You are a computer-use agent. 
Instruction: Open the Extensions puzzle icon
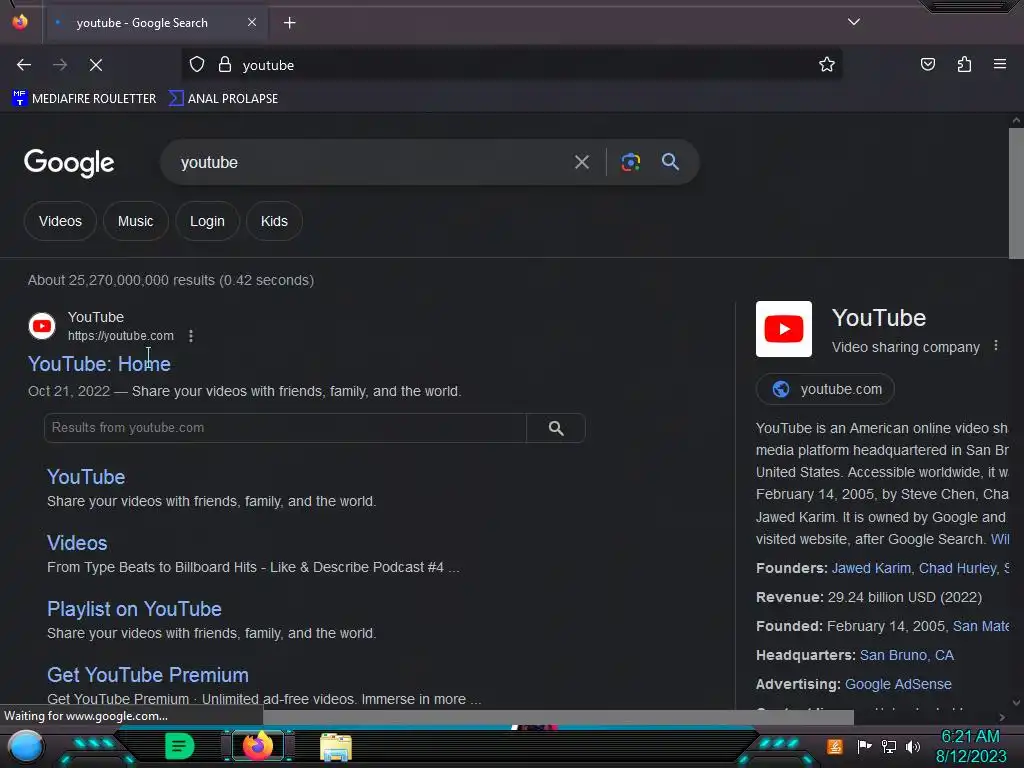(964, 65)
